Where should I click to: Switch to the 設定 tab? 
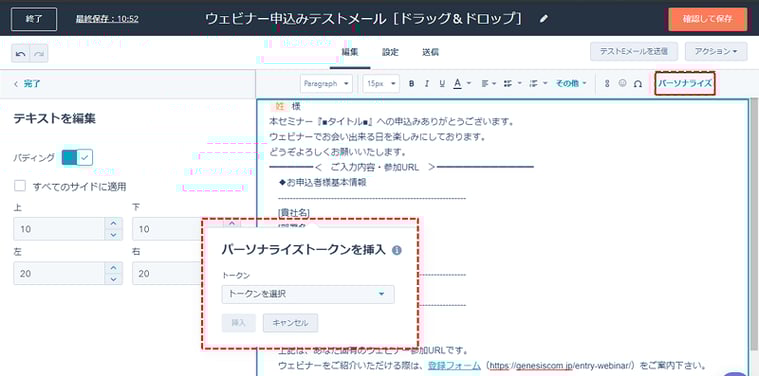pyautogui.click(x=390, y=52)
